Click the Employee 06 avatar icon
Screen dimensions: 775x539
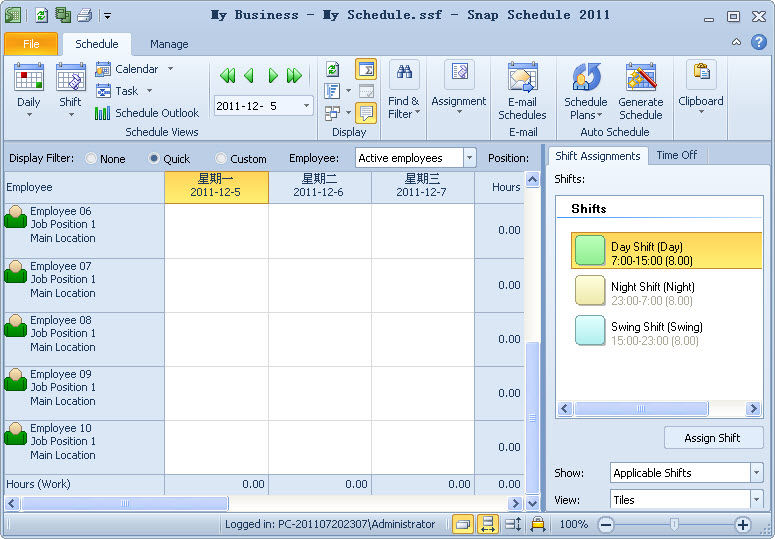(x=15, y=217)
